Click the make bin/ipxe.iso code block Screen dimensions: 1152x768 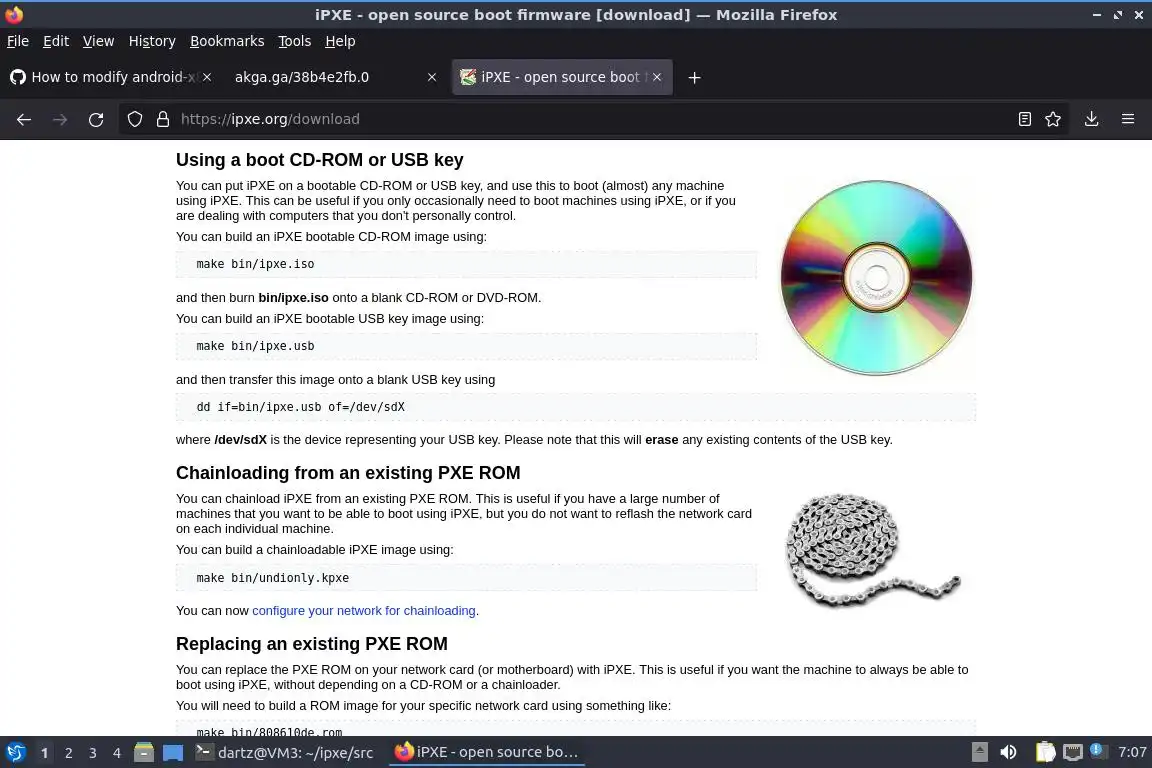[x=466, y=264]
